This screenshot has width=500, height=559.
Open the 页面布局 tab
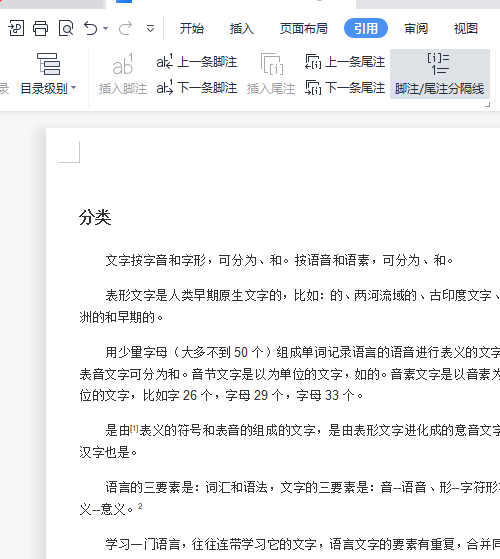coord(304,28)
